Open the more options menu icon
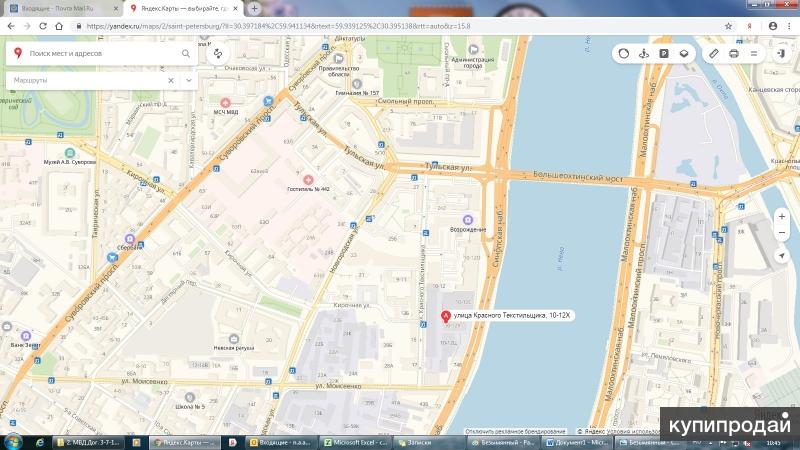Image resolution: width=800 pixels, height=450 pixels. (x=753, y=53)
